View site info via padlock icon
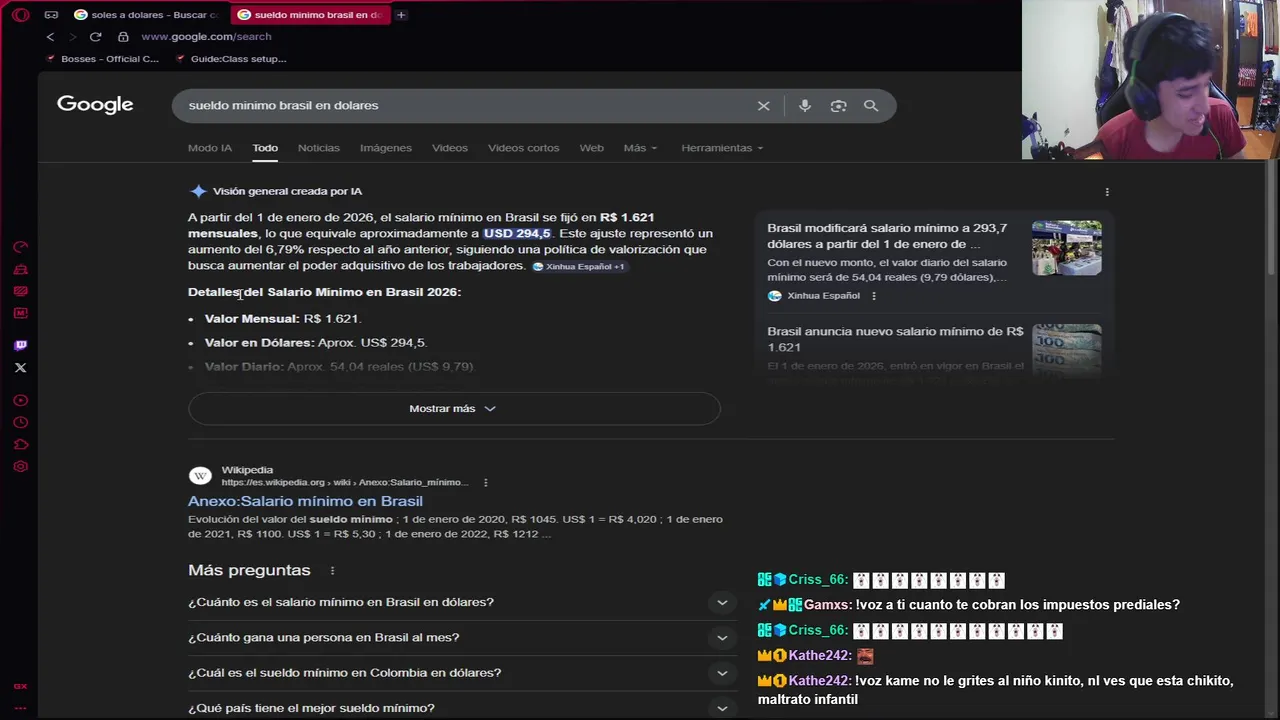 click(123, 37)
